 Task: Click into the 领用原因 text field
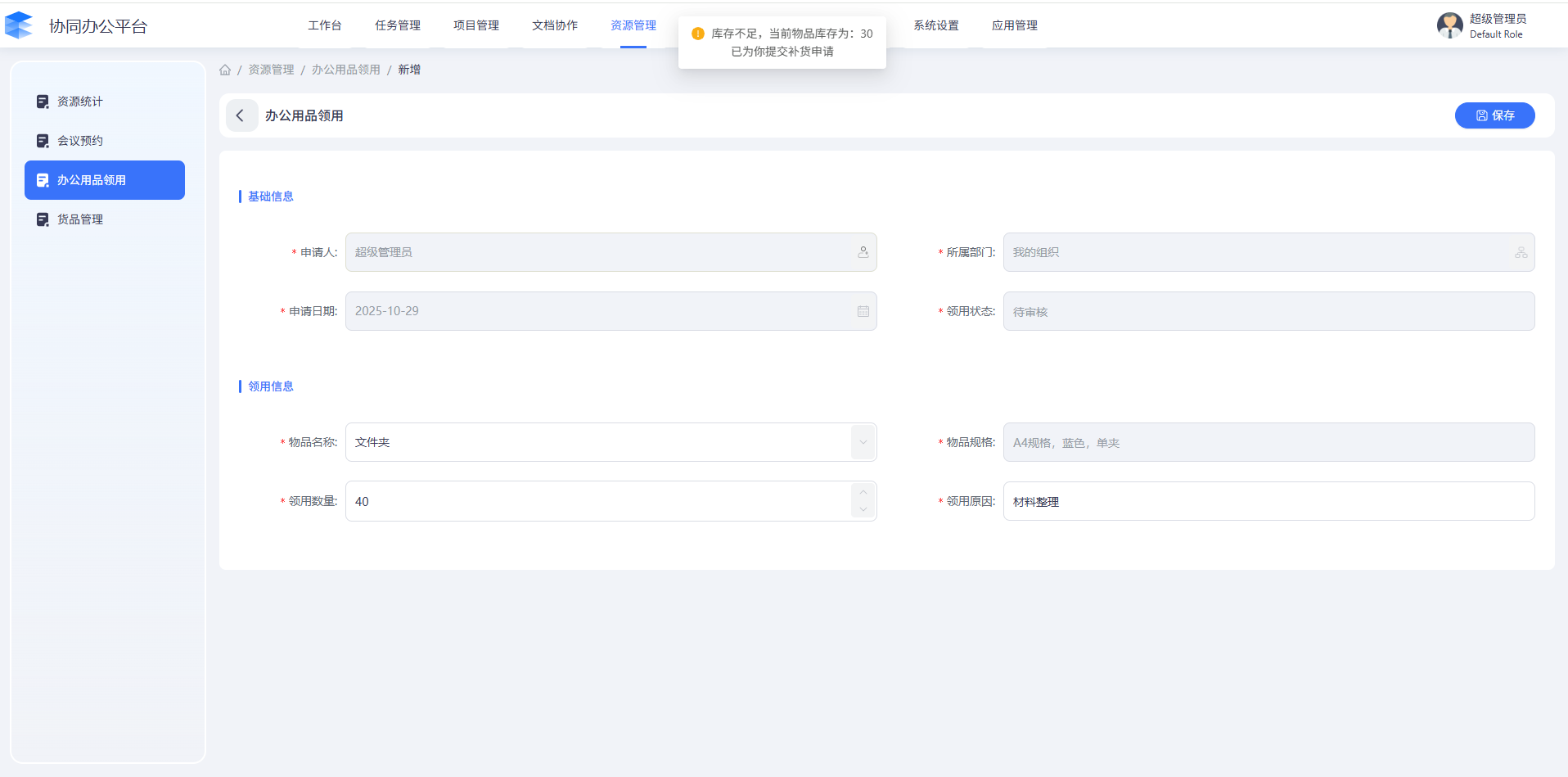click(x=1268, y=501)
